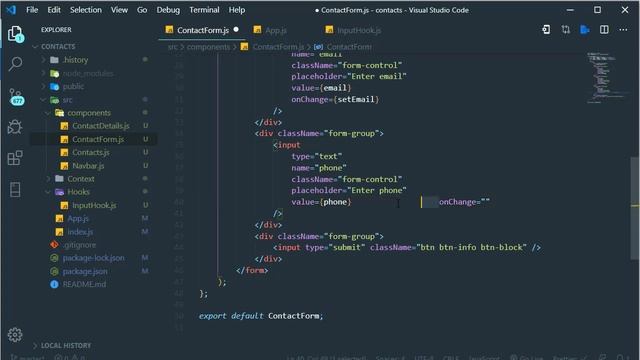Click the src breadcrumb segment
This screenshot has width=640, height=360.
click(x=173, y=47)
